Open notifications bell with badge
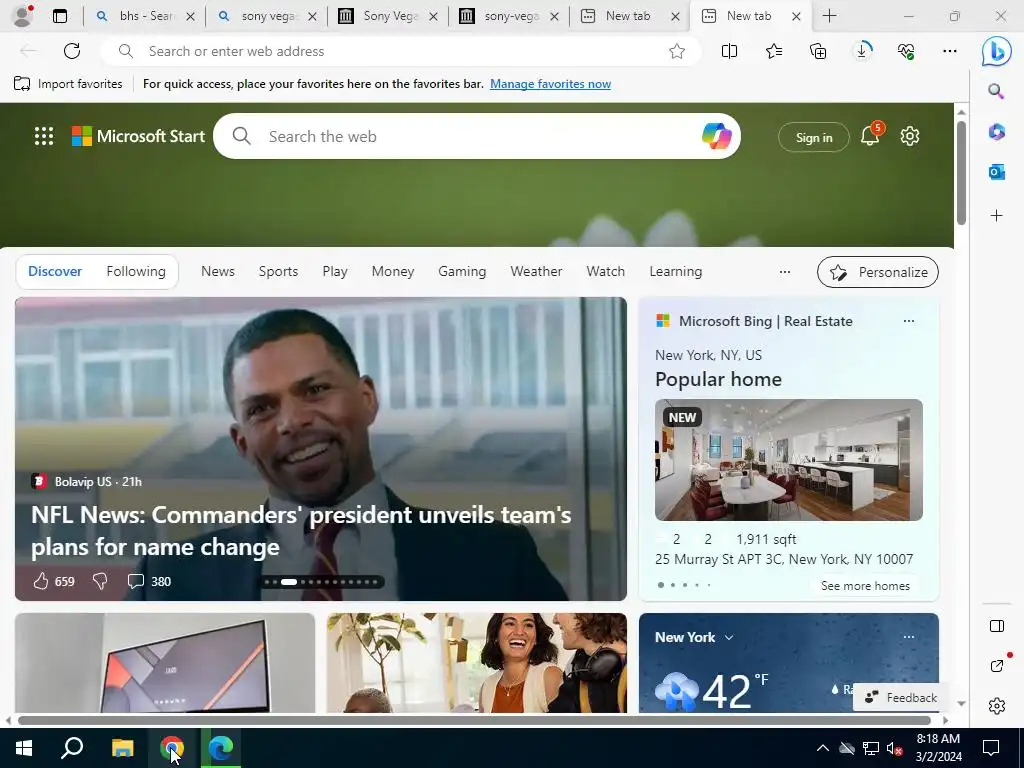This screenshot has height=768, width=1024. (x=870, y=135)
